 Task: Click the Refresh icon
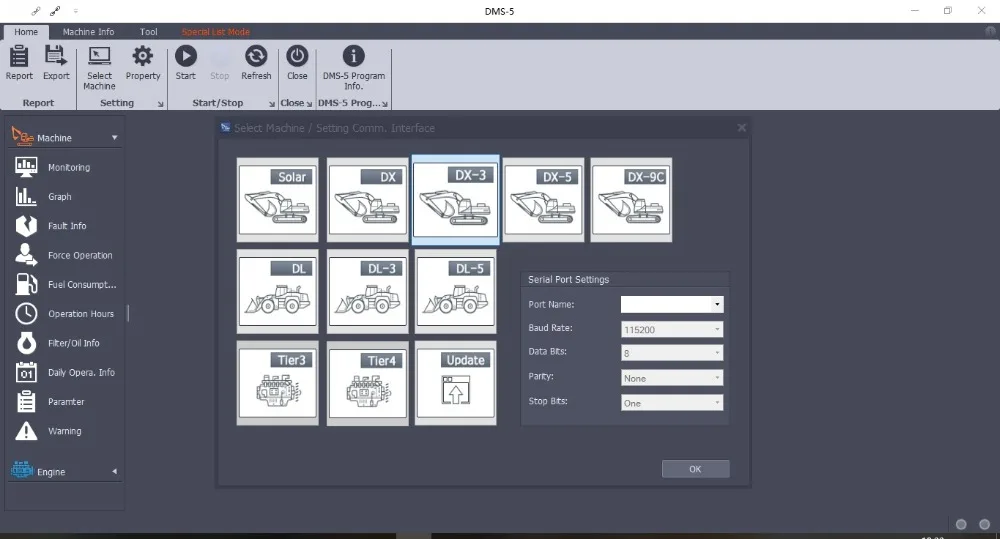click(x=256, y=62)
